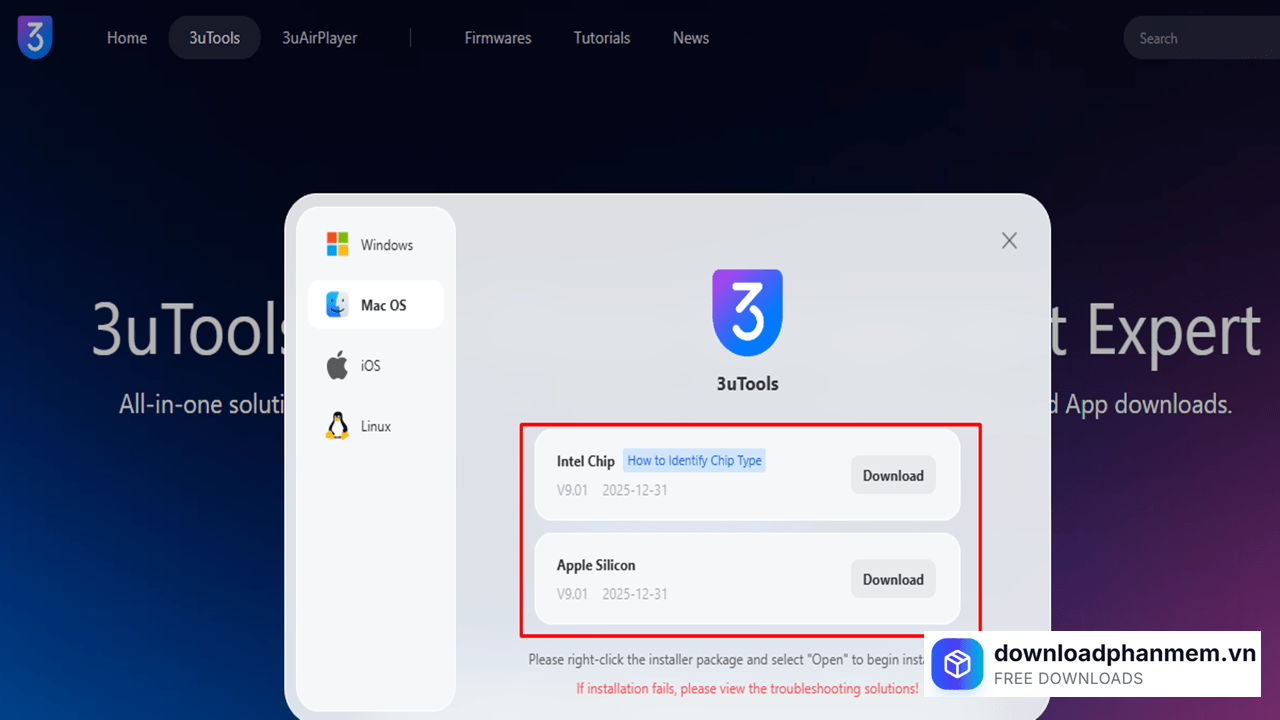Open the Tutorials page
1280x720 pixels.
pyautogui.click(x=602, y=38)
